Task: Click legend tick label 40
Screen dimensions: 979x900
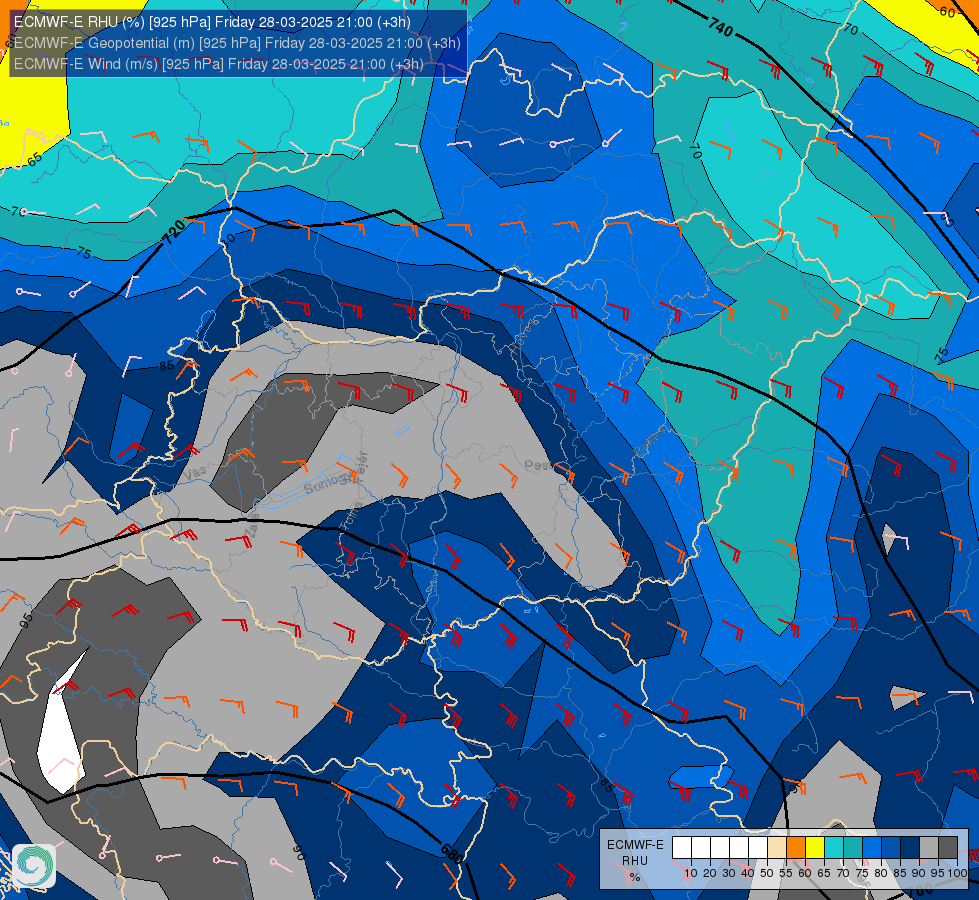Action: tap(748, 873)
